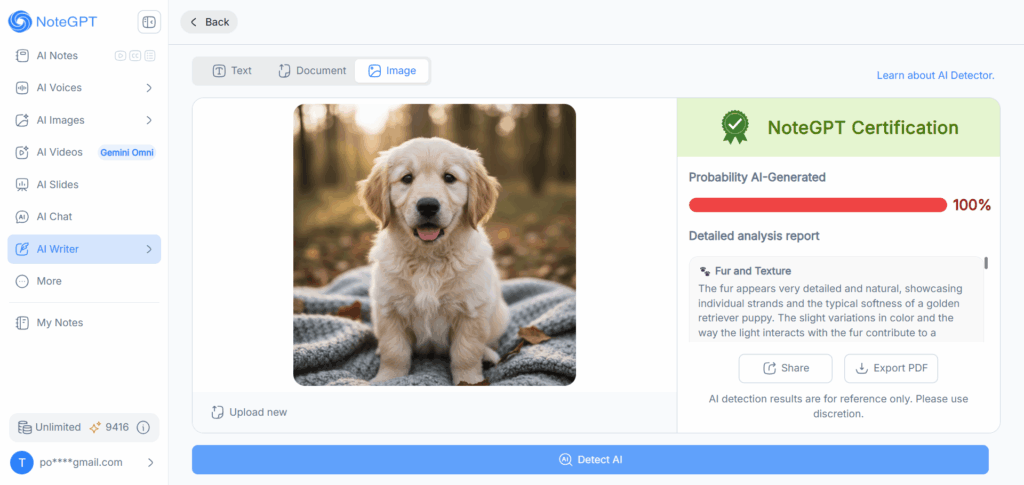Click the NoteGPT swirl logo

(20, 22)
